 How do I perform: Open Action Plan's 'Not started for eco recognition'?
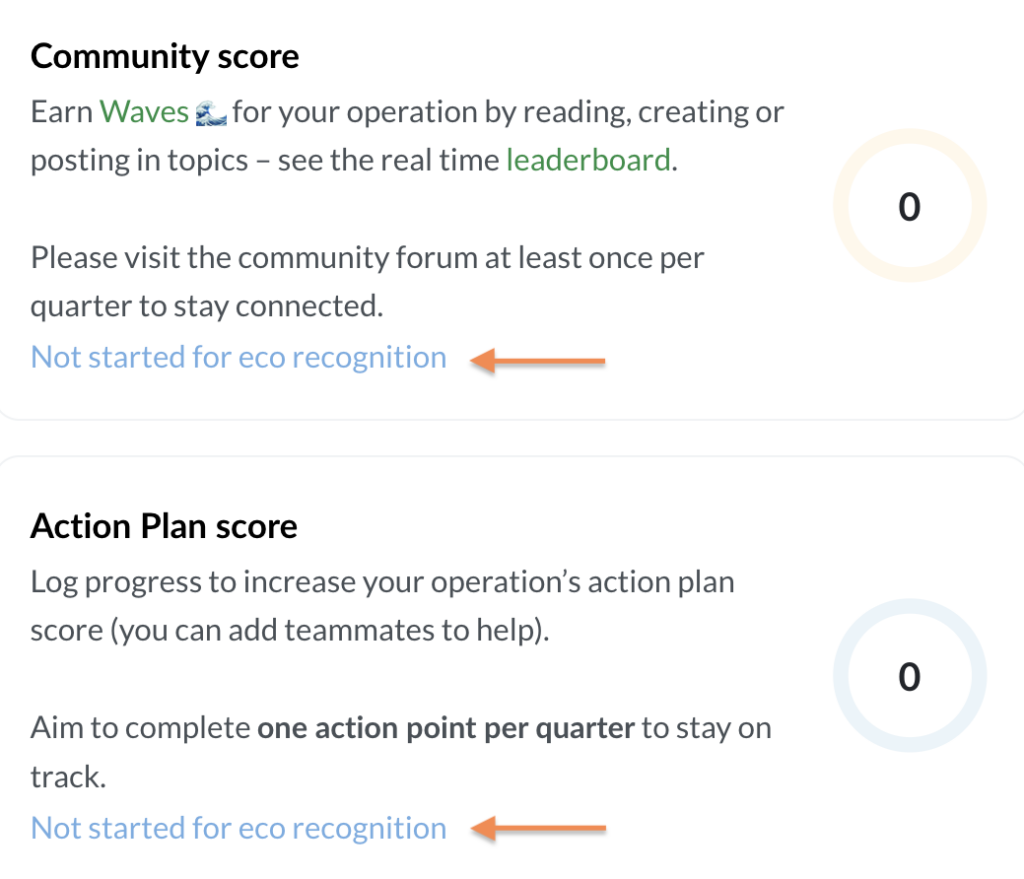[x=239, y=828]
